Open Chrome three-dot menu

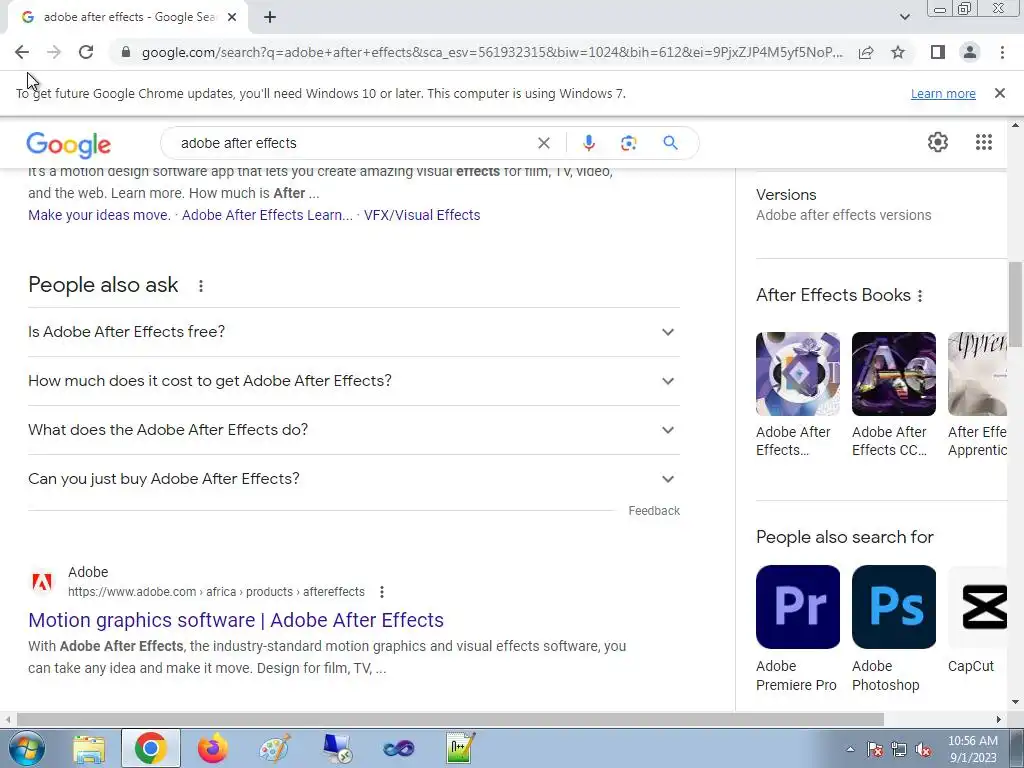point(1002,52)
